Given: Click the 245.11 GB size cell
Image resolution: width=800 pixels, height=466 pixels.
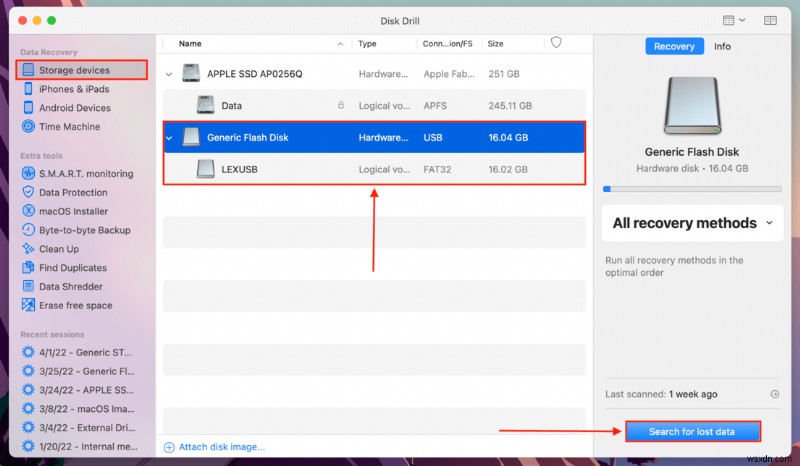Looking at the screenshot, I should tap(510, 106).
